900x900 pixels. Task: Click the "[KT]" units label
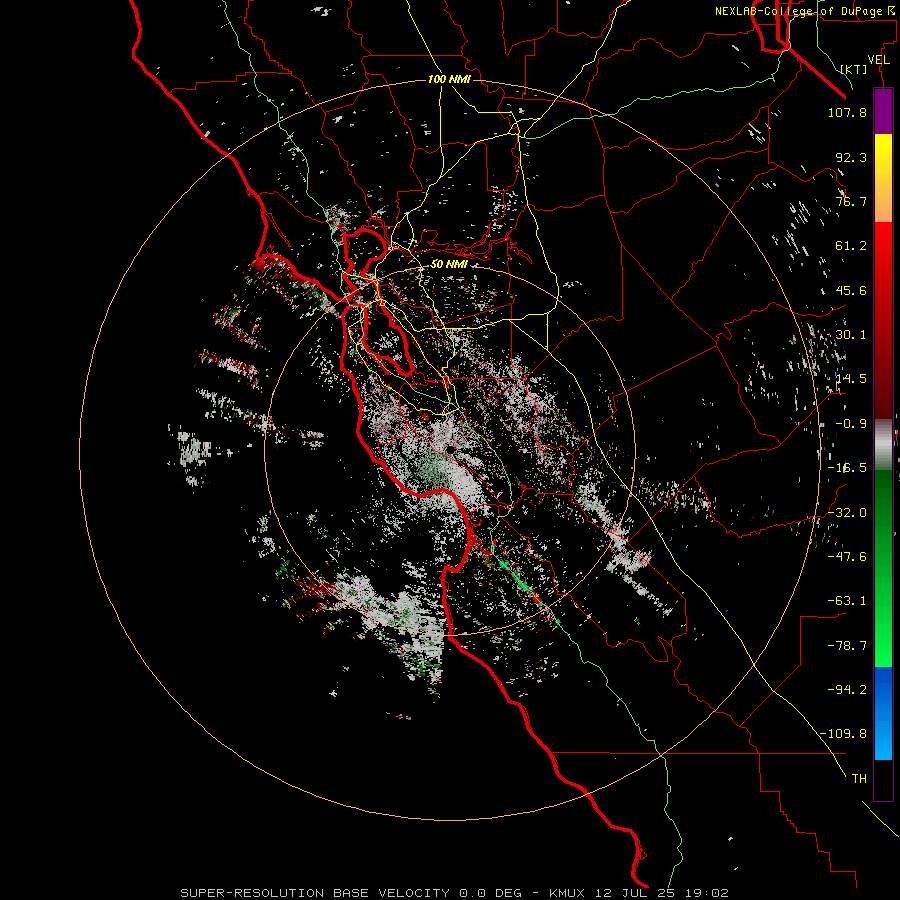coord(854,69)
